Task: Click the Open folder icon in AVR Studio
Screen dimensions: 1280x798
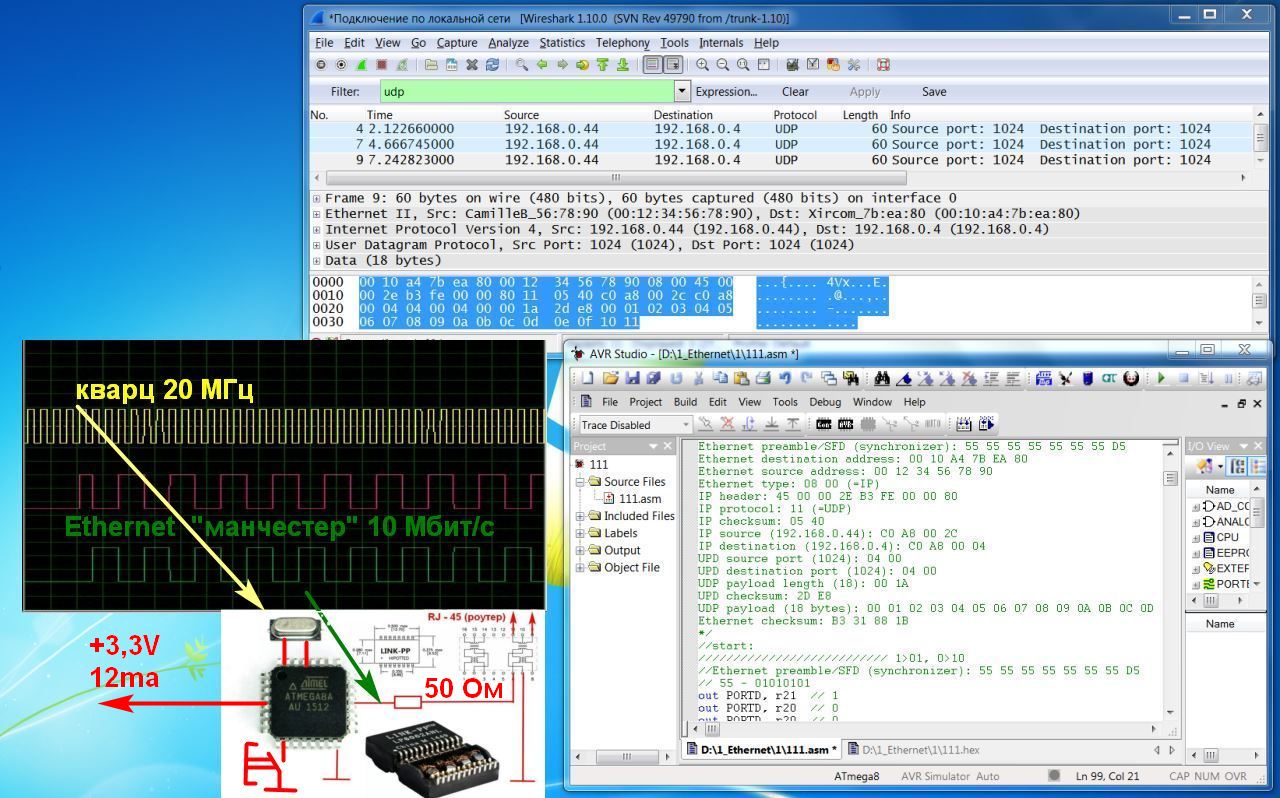Action: point(610,378)
